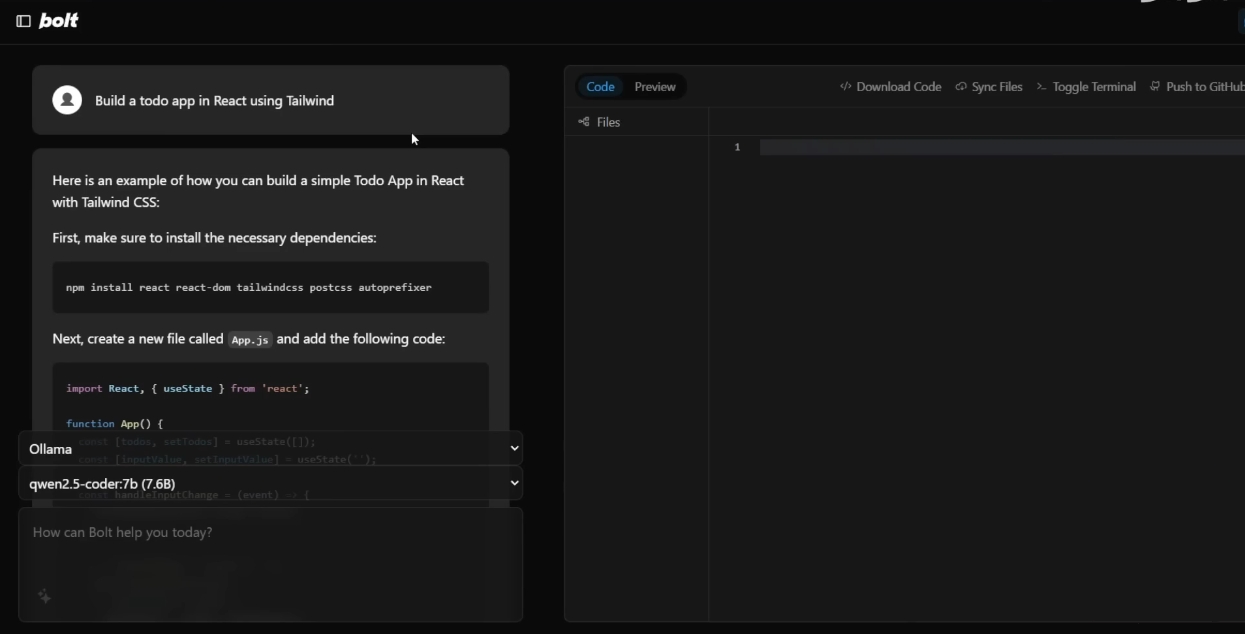
Task: Click the App.js inline code label
Action: (x=249, y=340)
